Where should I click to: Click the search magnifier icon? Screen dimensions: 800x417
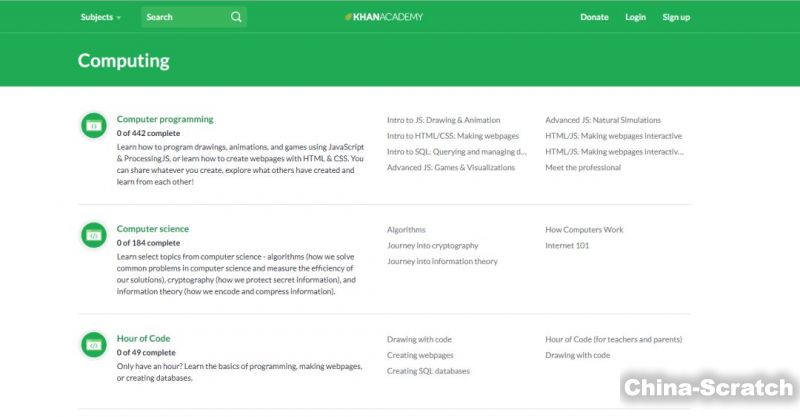pyautogui.click(x=236, y=17)
